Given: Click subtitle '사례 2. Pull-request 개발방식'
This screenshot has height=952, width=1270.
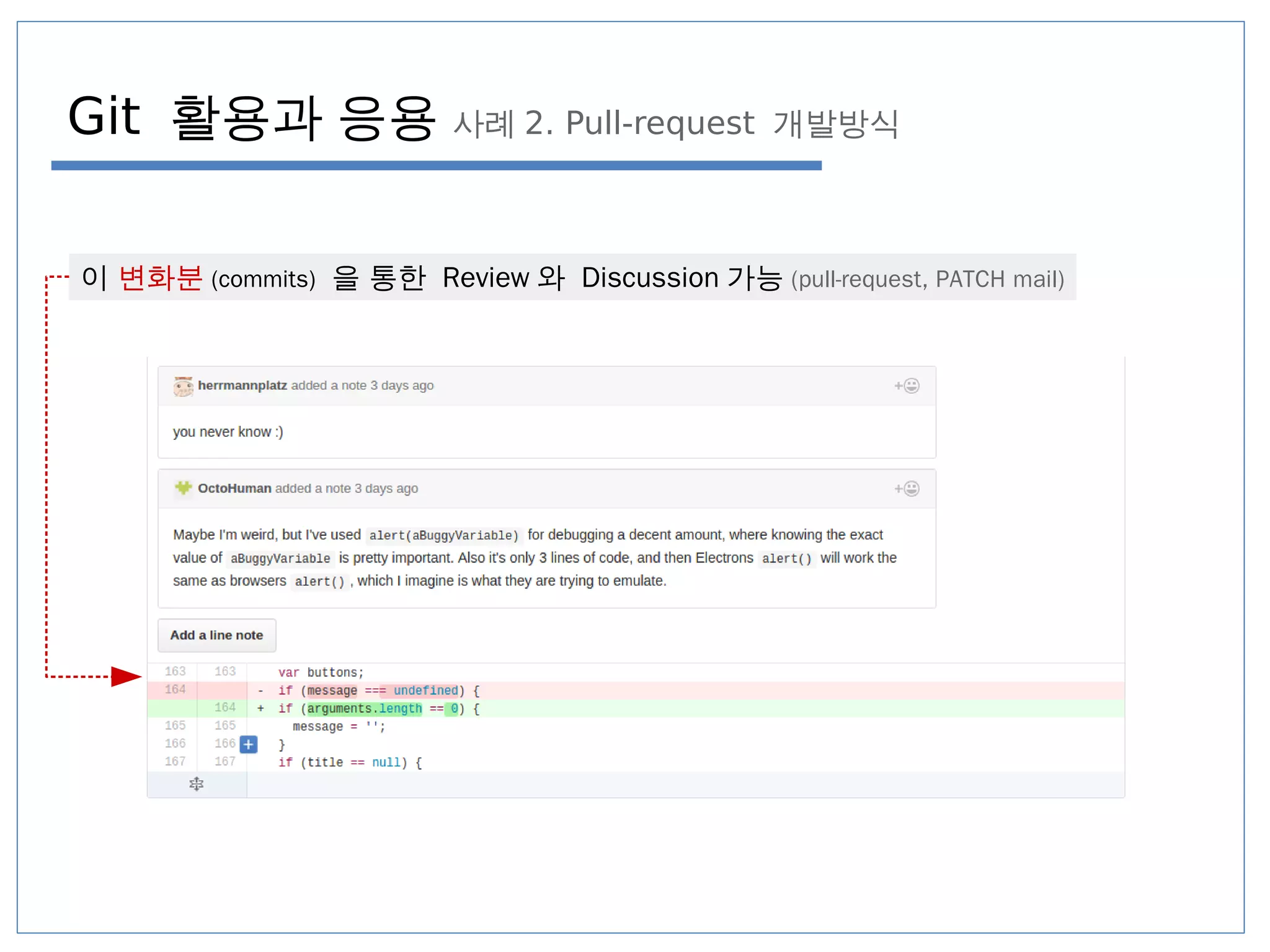Looking at the screenshot, I should (676, 123).
